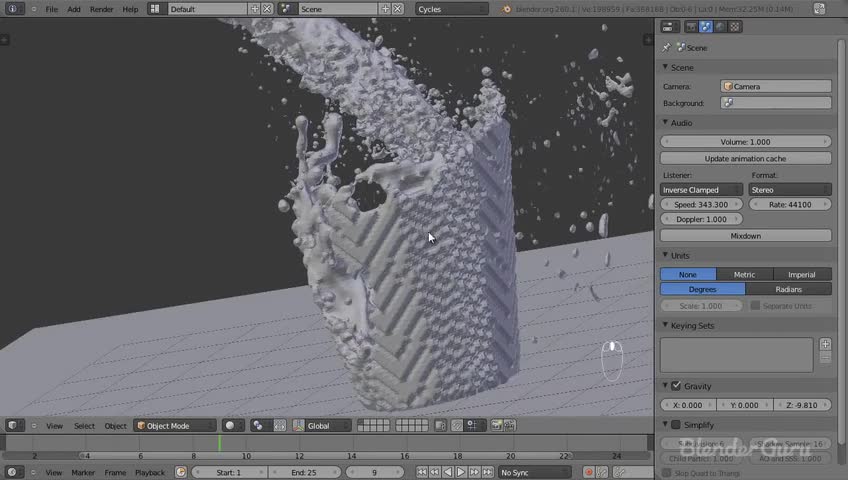Select None units option
848x480 pixels.
(x=688, y=274)
